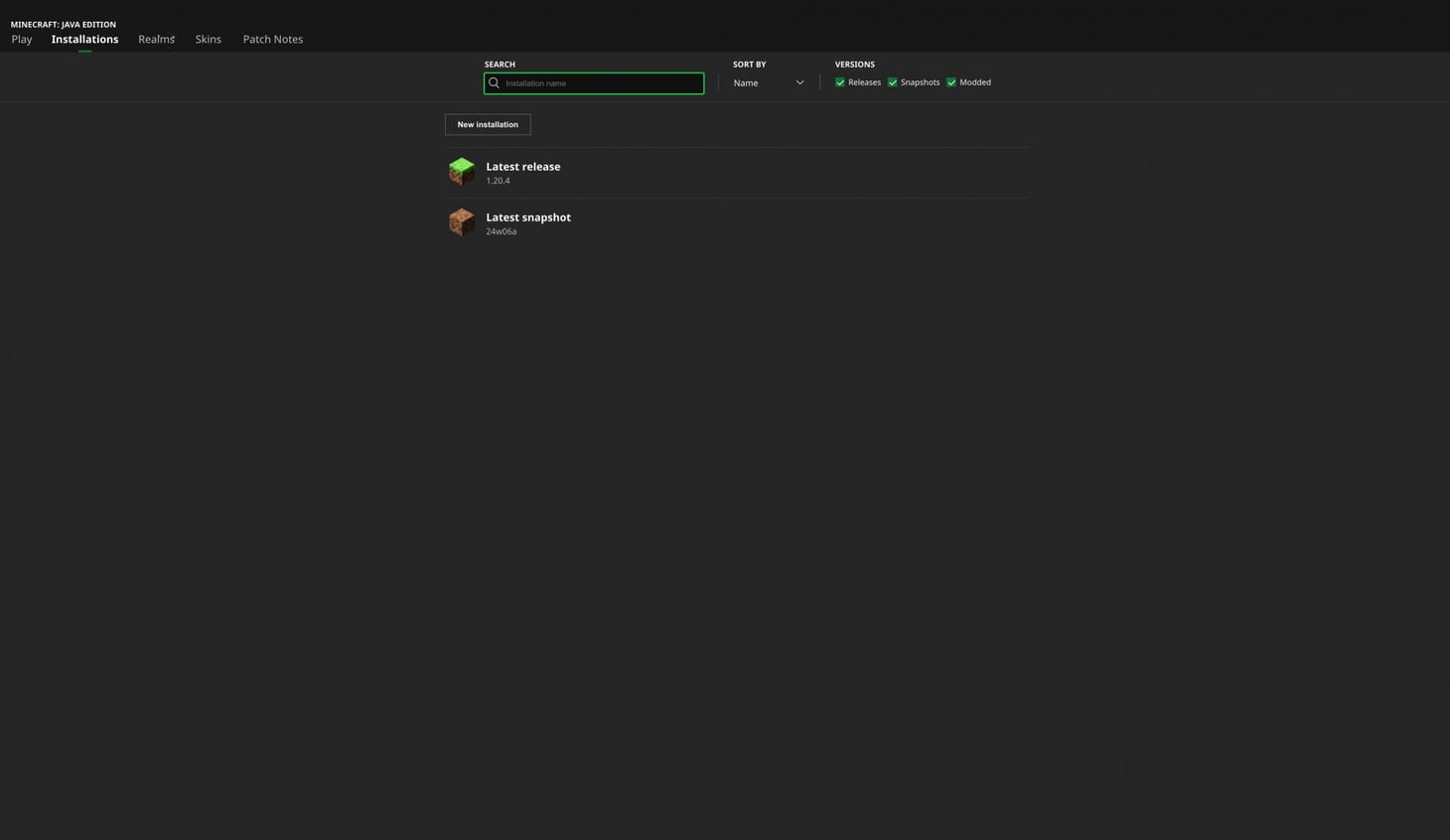1450x840 pixels.
Task: Switch to the Play tab
Action: tap(21, 39)
